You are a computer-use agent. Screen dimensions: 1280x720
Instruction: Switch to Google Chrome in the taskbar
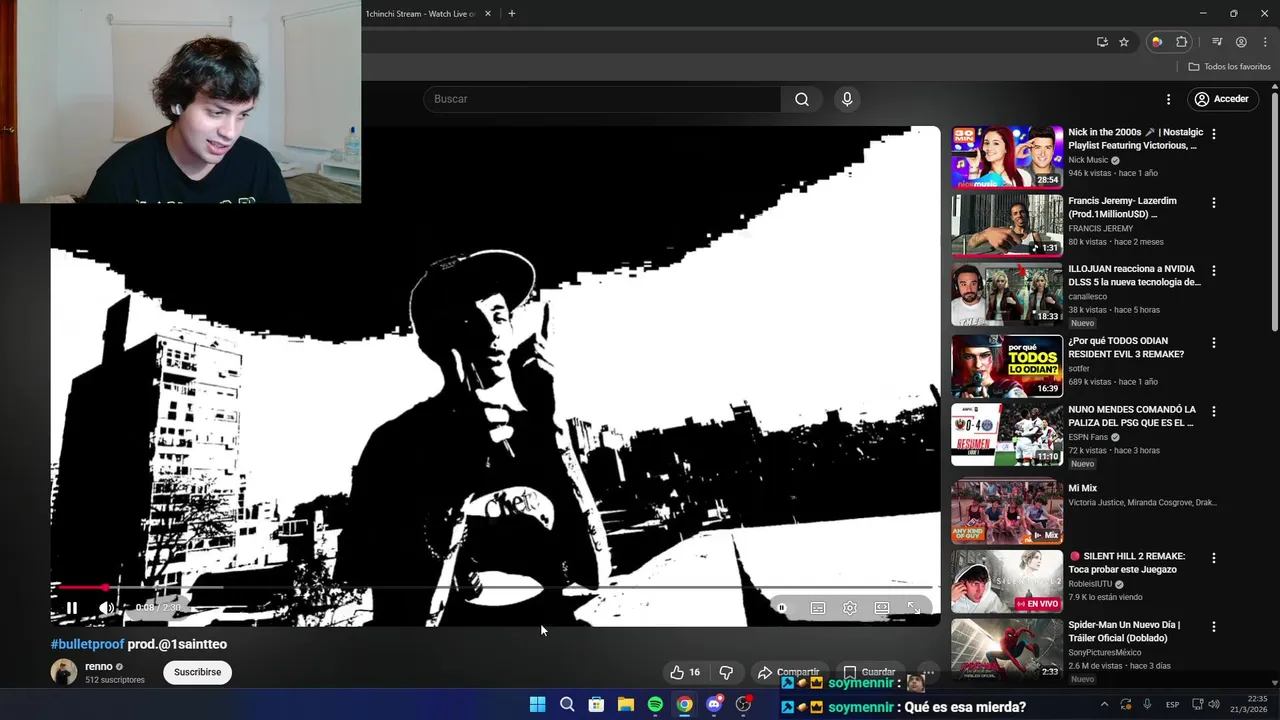684,704
